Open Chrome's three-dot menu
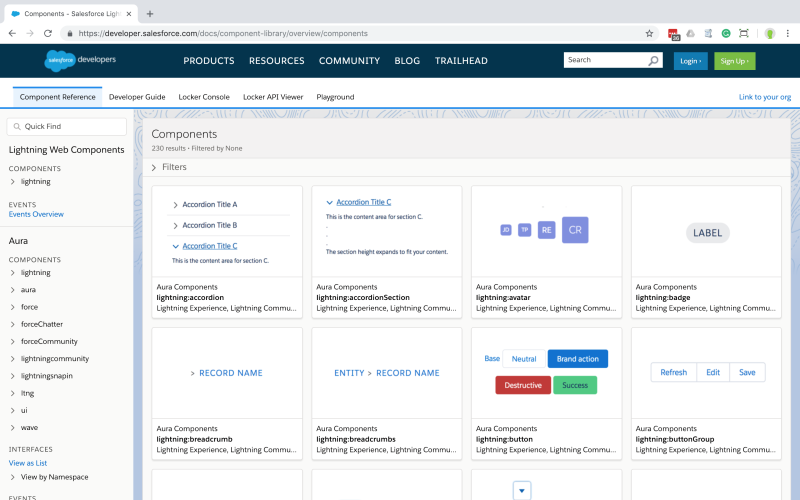Image resolution: width=800 pixels, height=500 pixels. (787, 33)
